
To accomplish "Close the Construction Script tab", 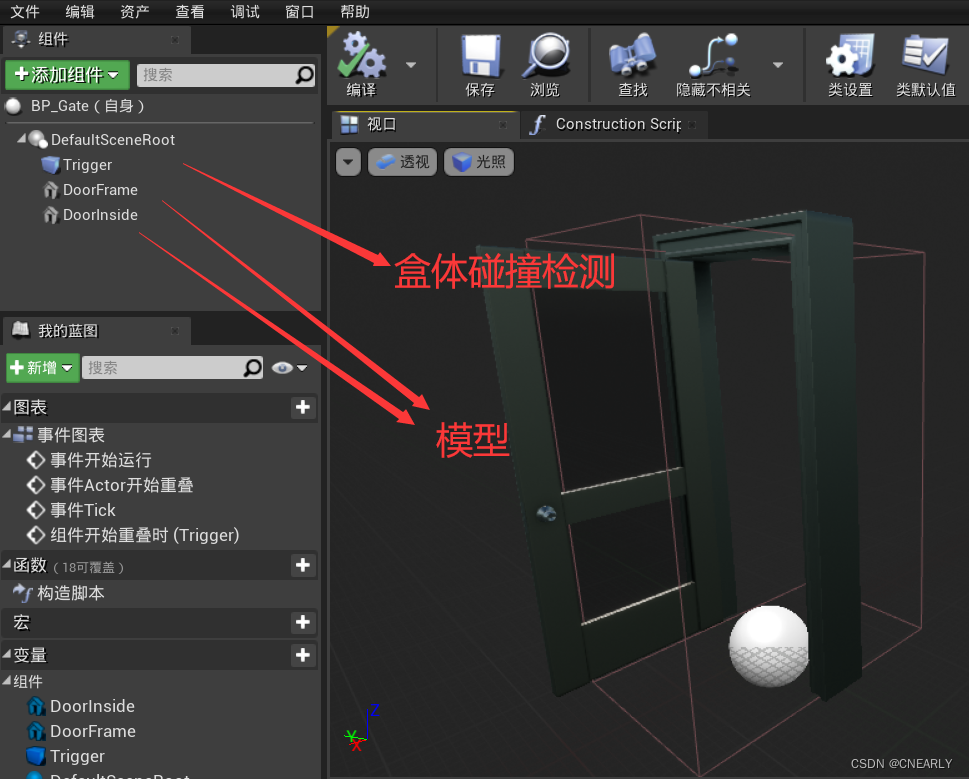I will coord(692,125).
